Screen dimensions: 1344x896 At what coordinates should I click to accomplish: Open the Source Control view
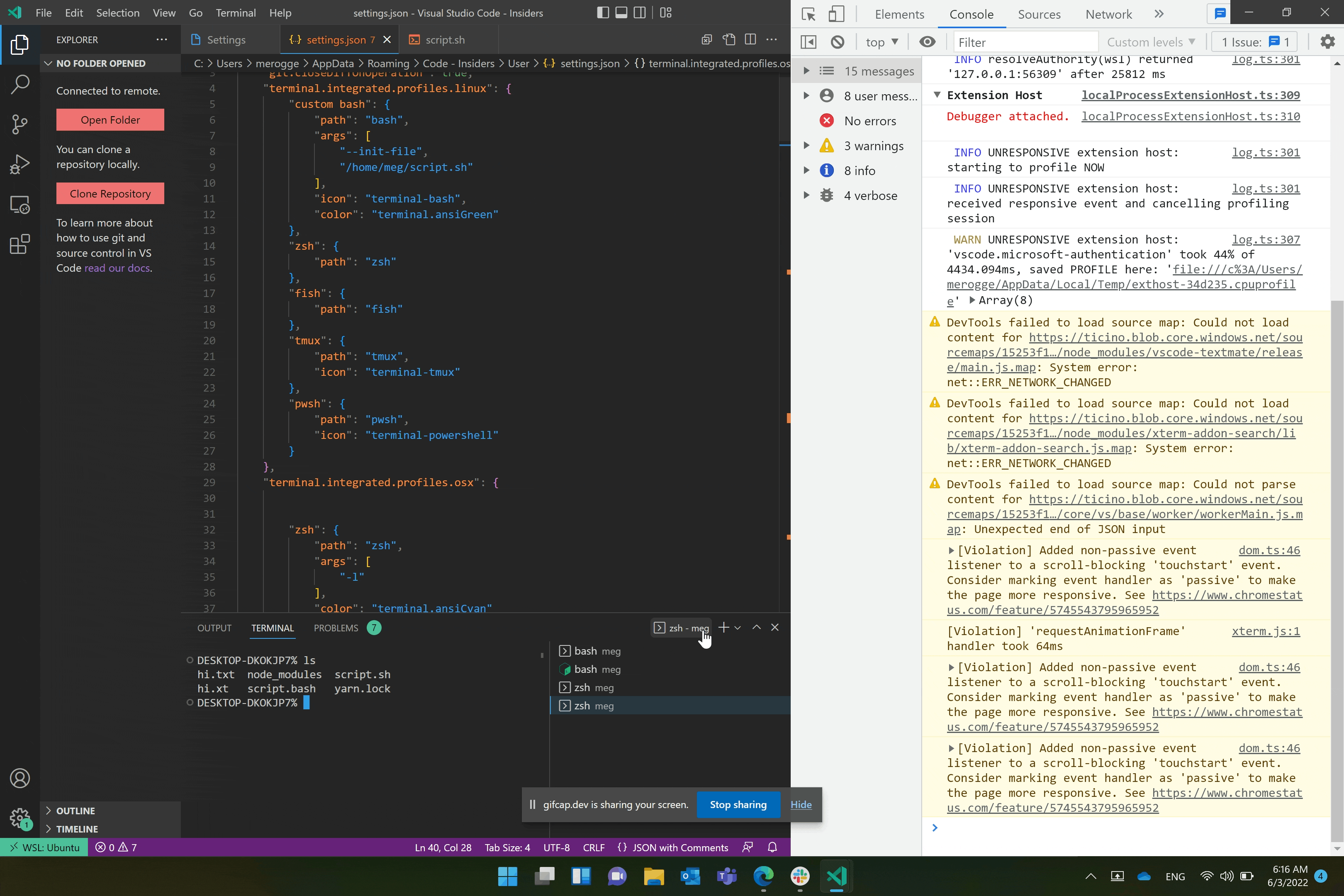click(x=19, y=124)
